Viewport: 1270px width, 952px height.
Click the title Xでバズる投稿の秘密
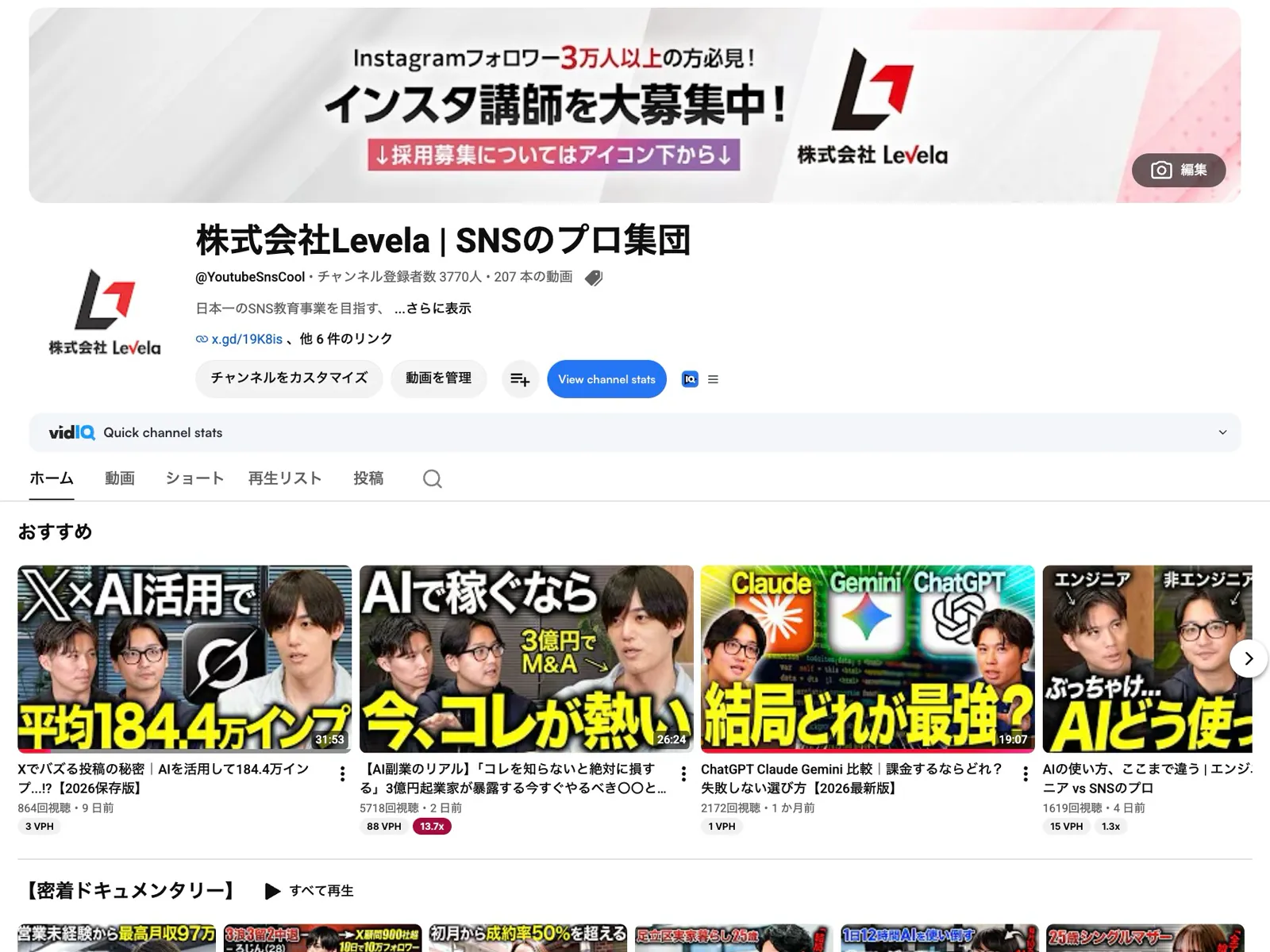click(x=163, y=778)
